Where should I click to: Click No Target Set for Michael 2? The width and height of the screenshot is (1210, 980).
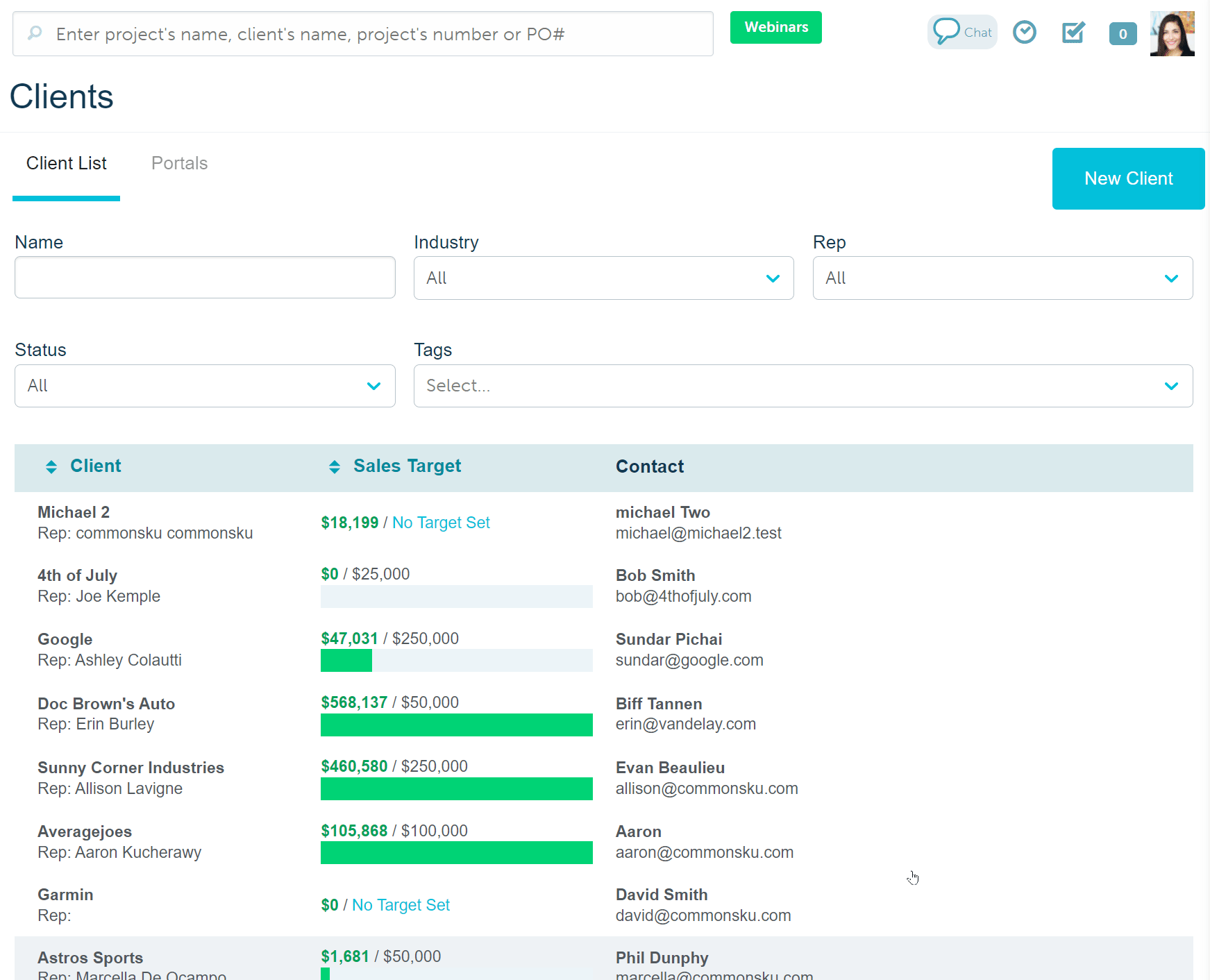440,522
